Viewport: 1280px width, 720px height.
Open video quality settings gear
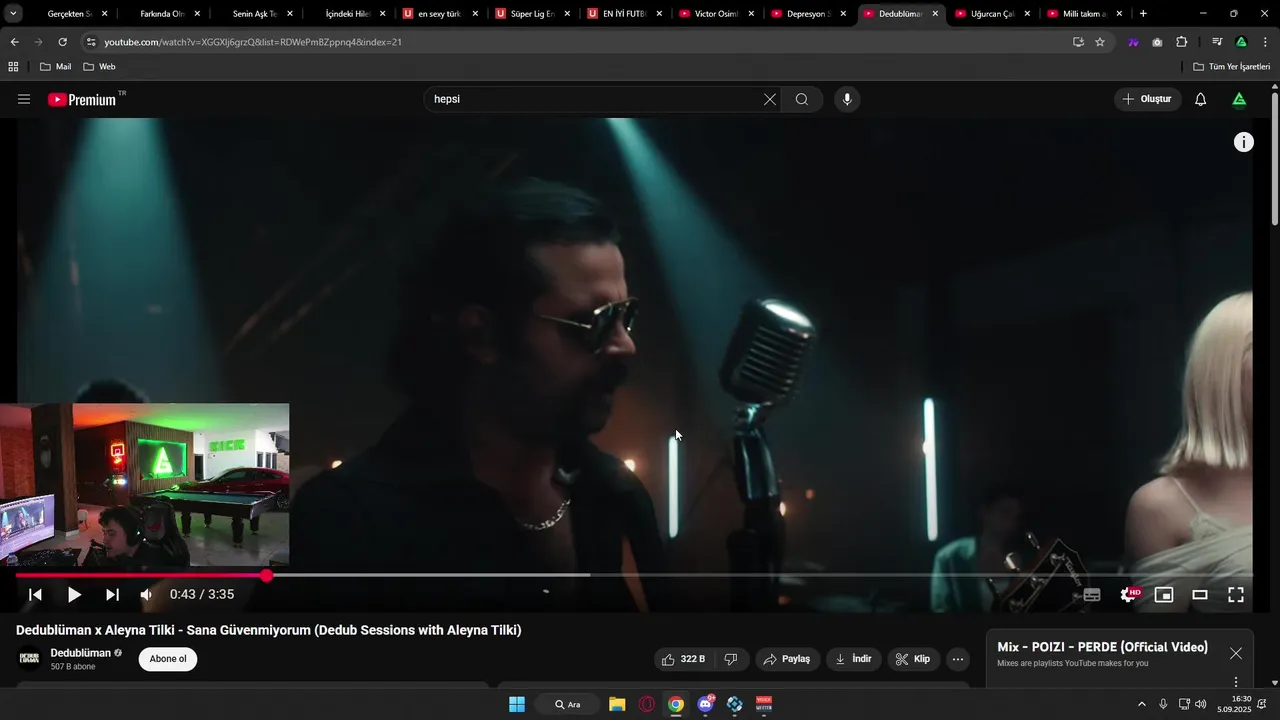(1129, 594)
